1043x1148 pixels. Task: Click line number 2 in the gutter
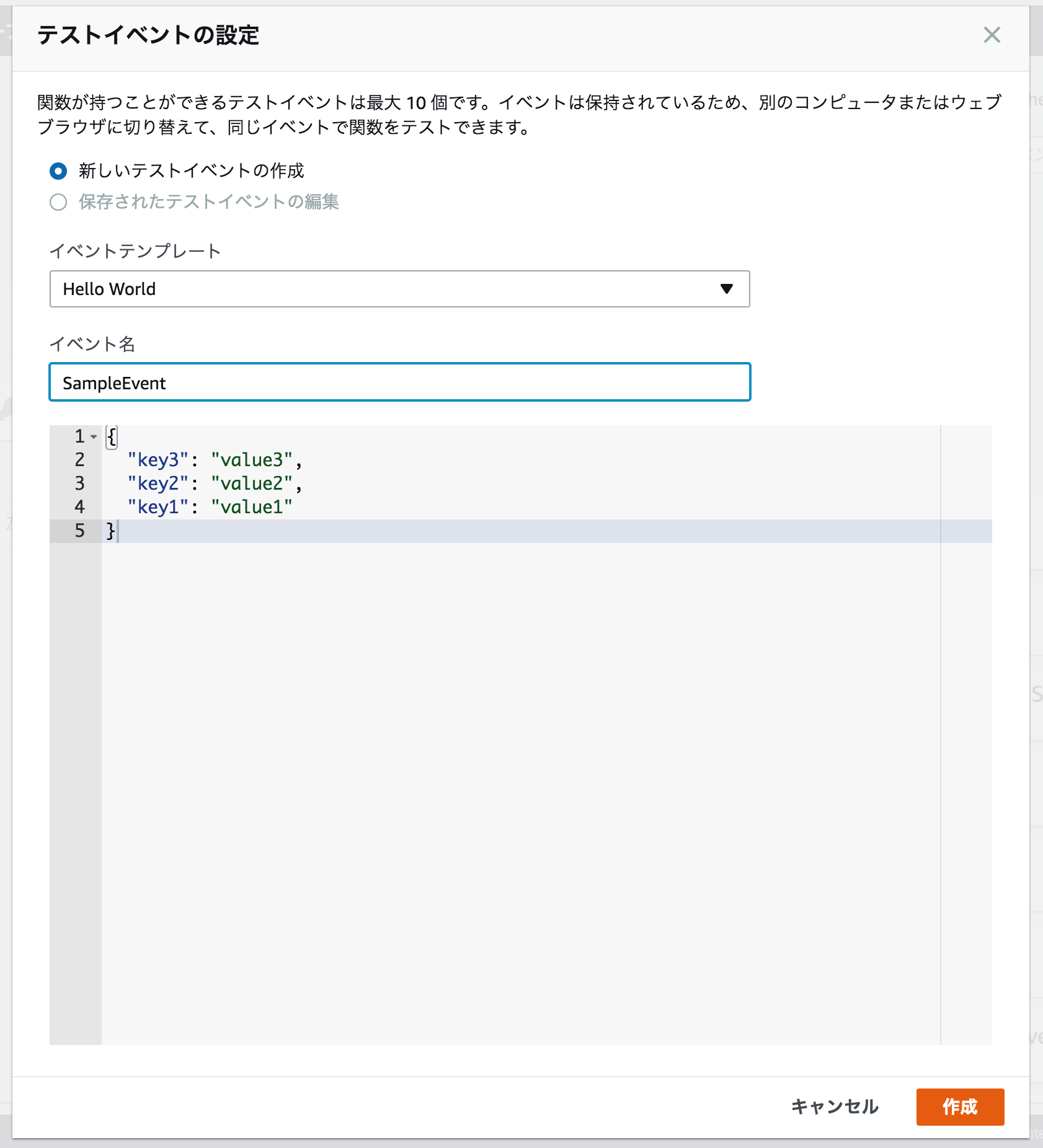tap(79, 460)
